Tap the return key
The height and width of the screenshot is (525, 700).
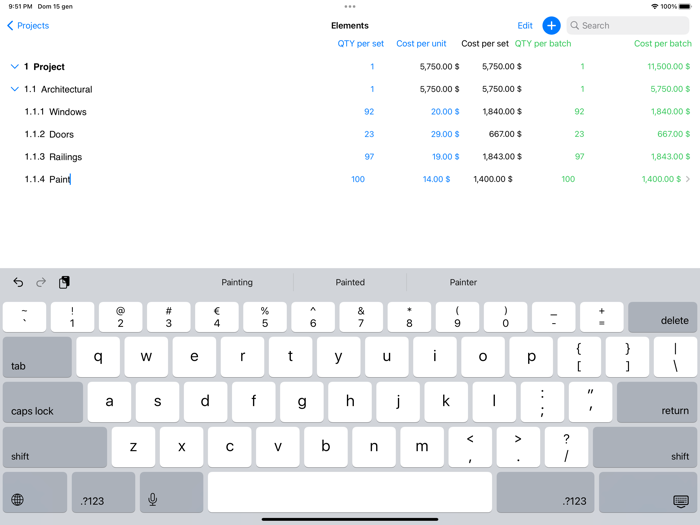click(x=657, y=402)
